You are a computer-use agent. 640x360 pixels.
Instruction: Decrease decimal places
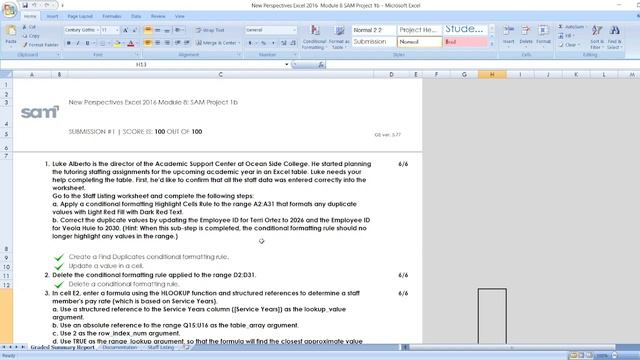coord(293,43)
